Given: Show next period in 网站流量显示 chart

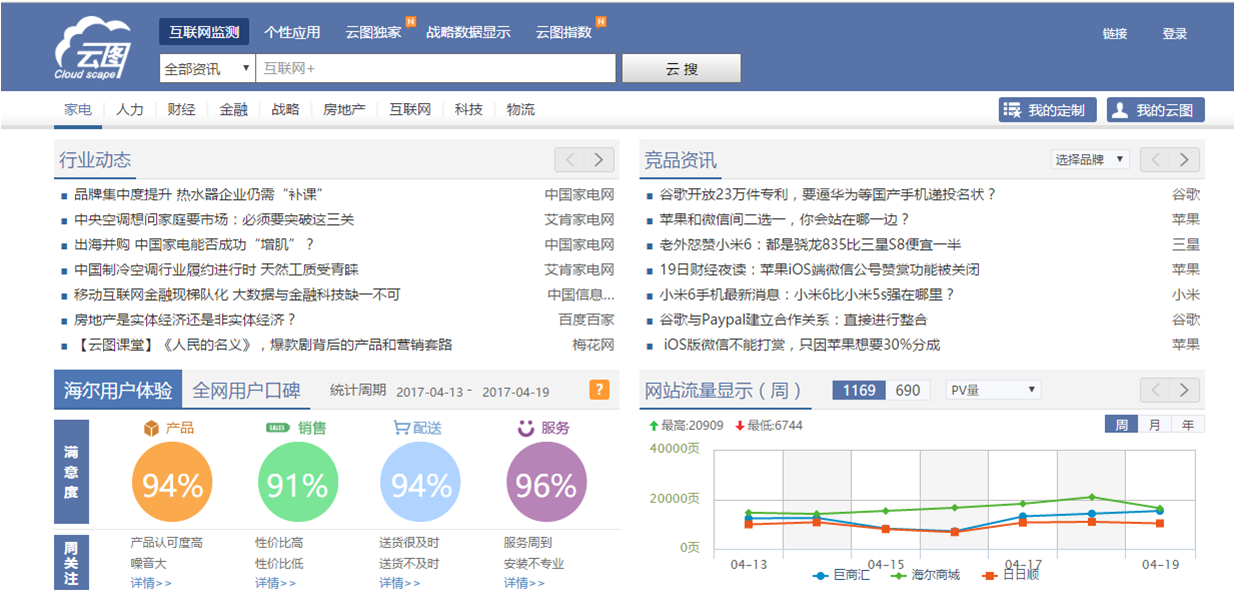Looking at the screenshot, I should point(1185,390).
